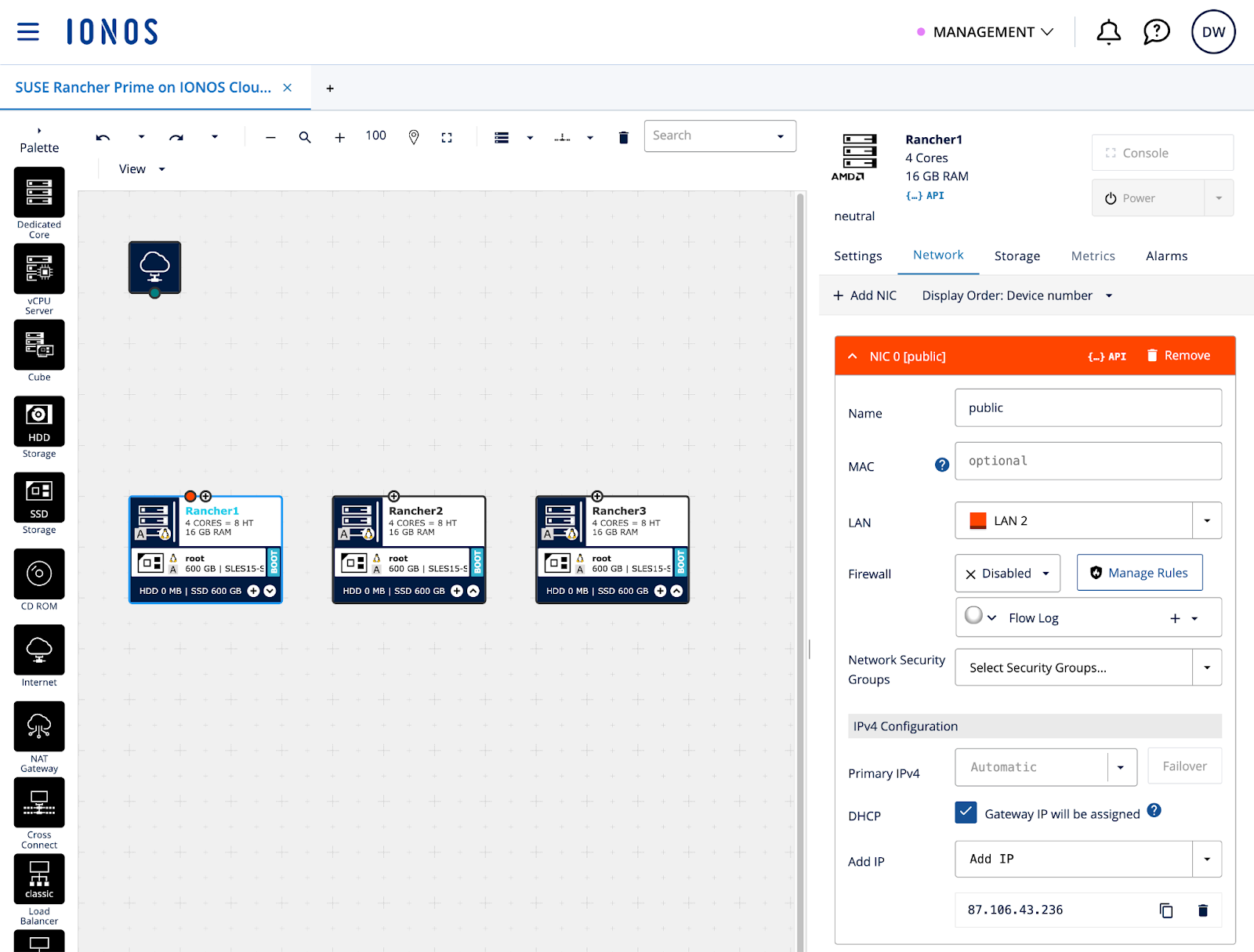
Task: Click the Internet access node on canvas
Action: [155, 267]
